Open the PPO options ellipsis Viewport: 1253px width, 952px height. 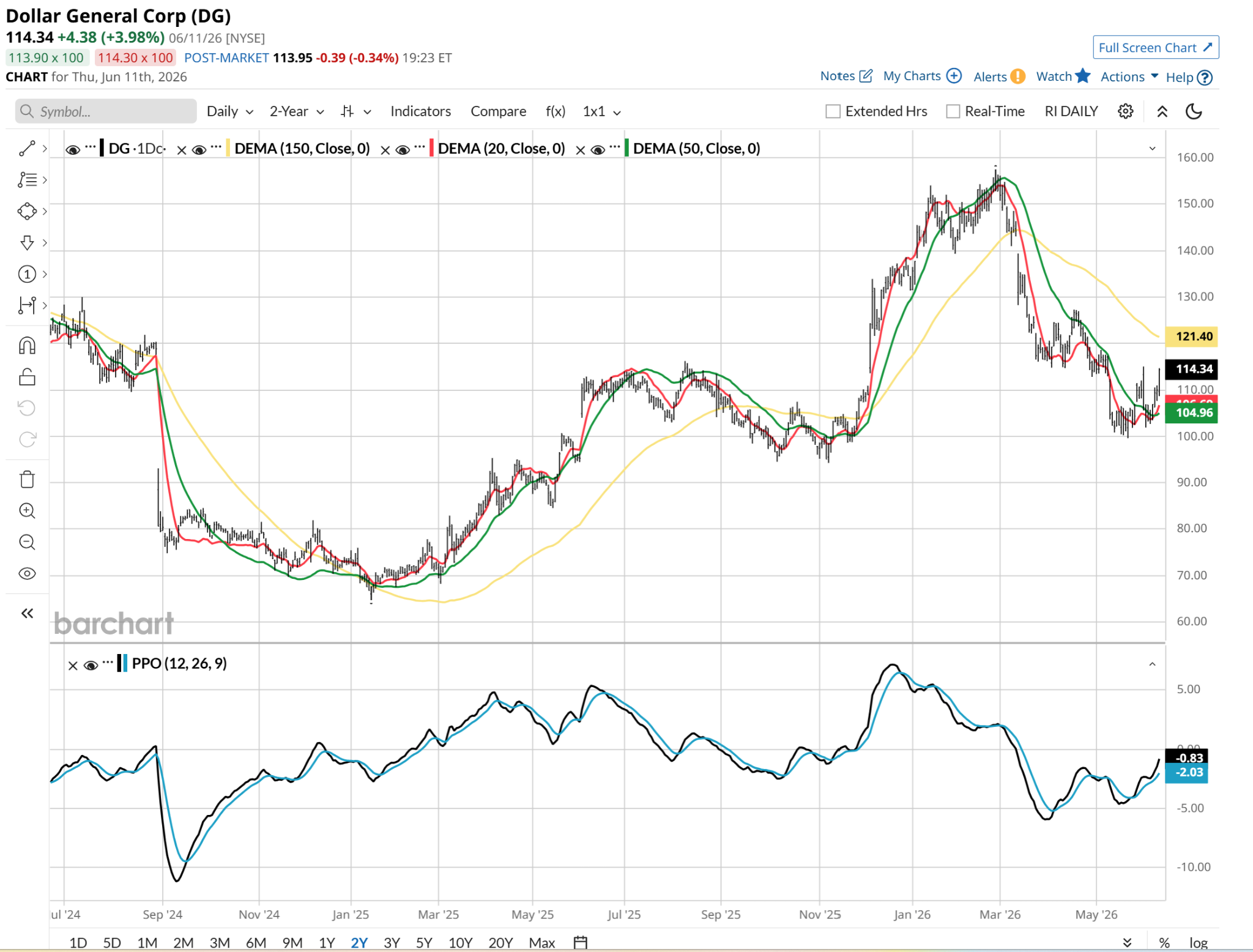(x=108, y=663)
